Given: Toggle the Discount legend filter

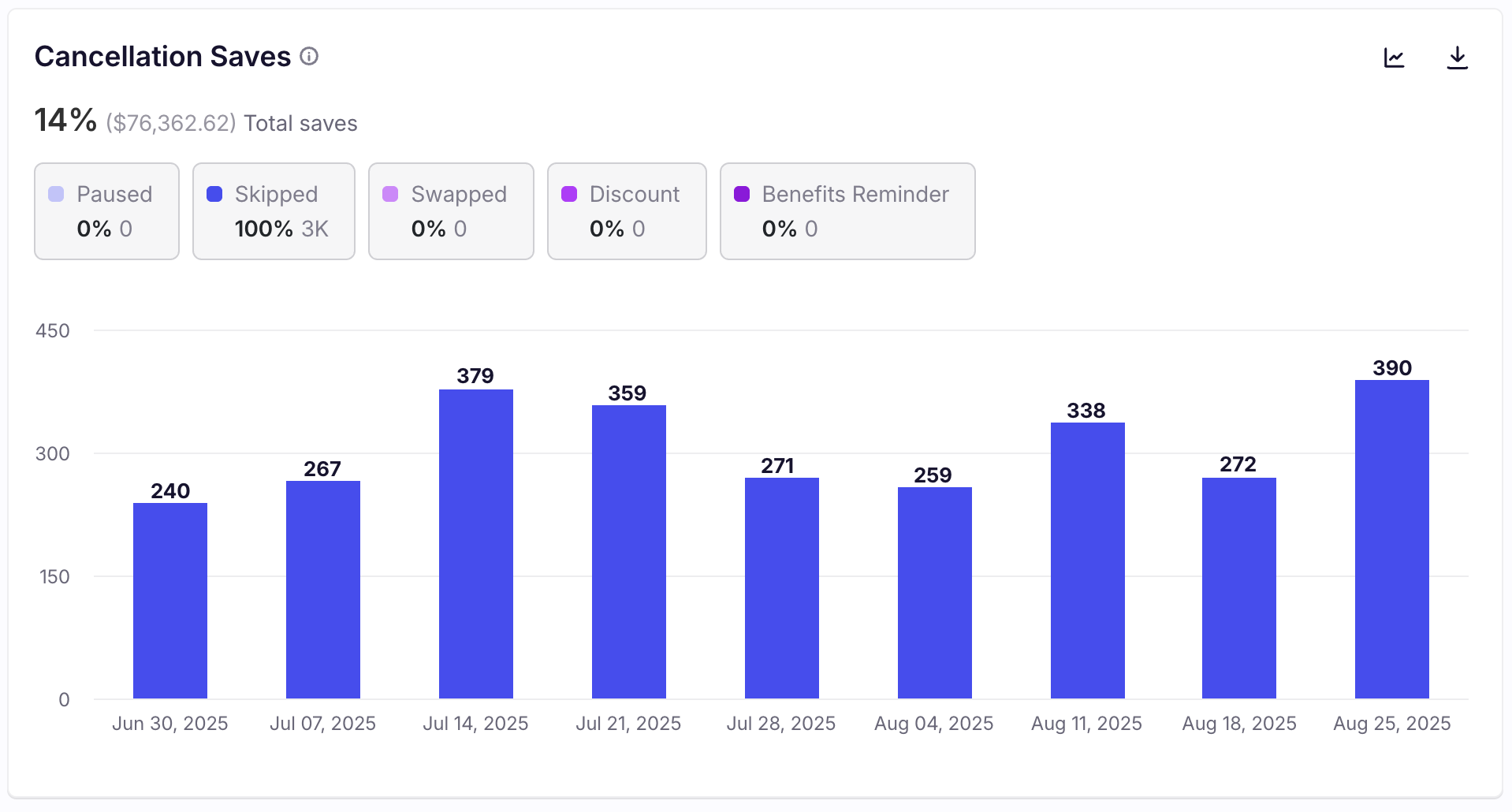Looking at the screenshot, I should (627, 211).
